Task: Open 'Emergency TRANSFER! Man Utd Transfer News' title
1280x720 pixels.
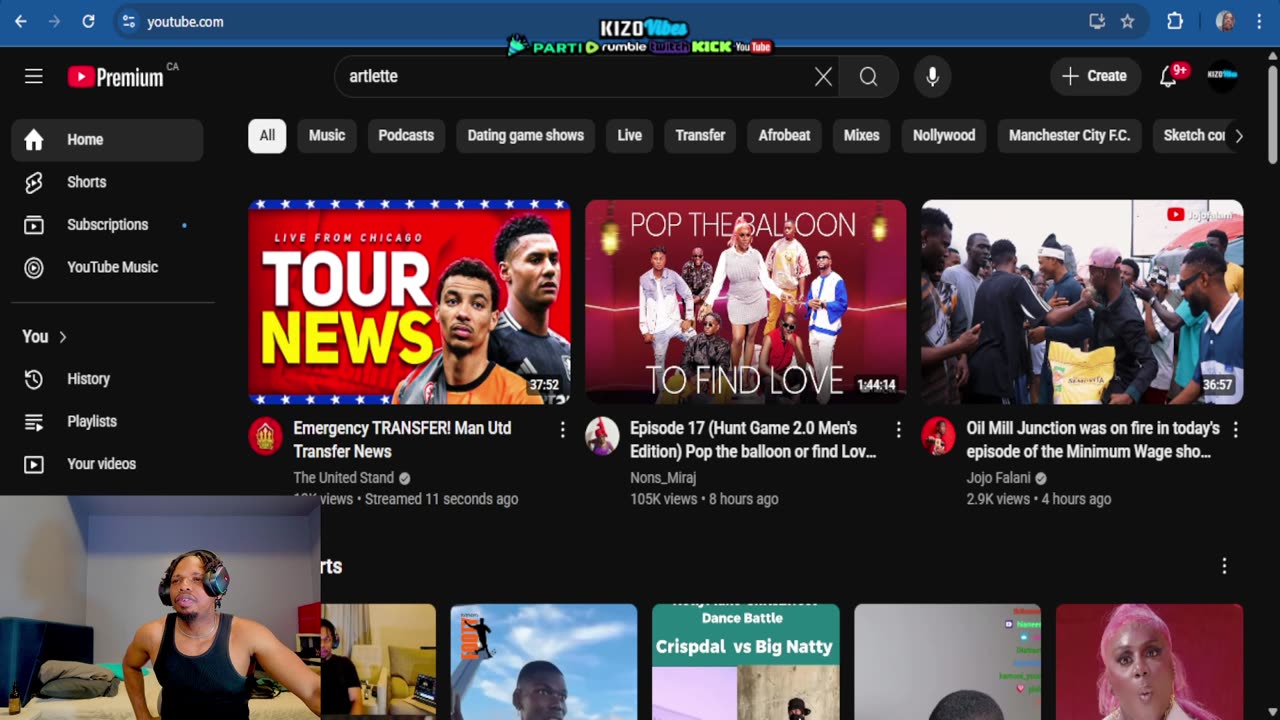Action: [402, 440]
